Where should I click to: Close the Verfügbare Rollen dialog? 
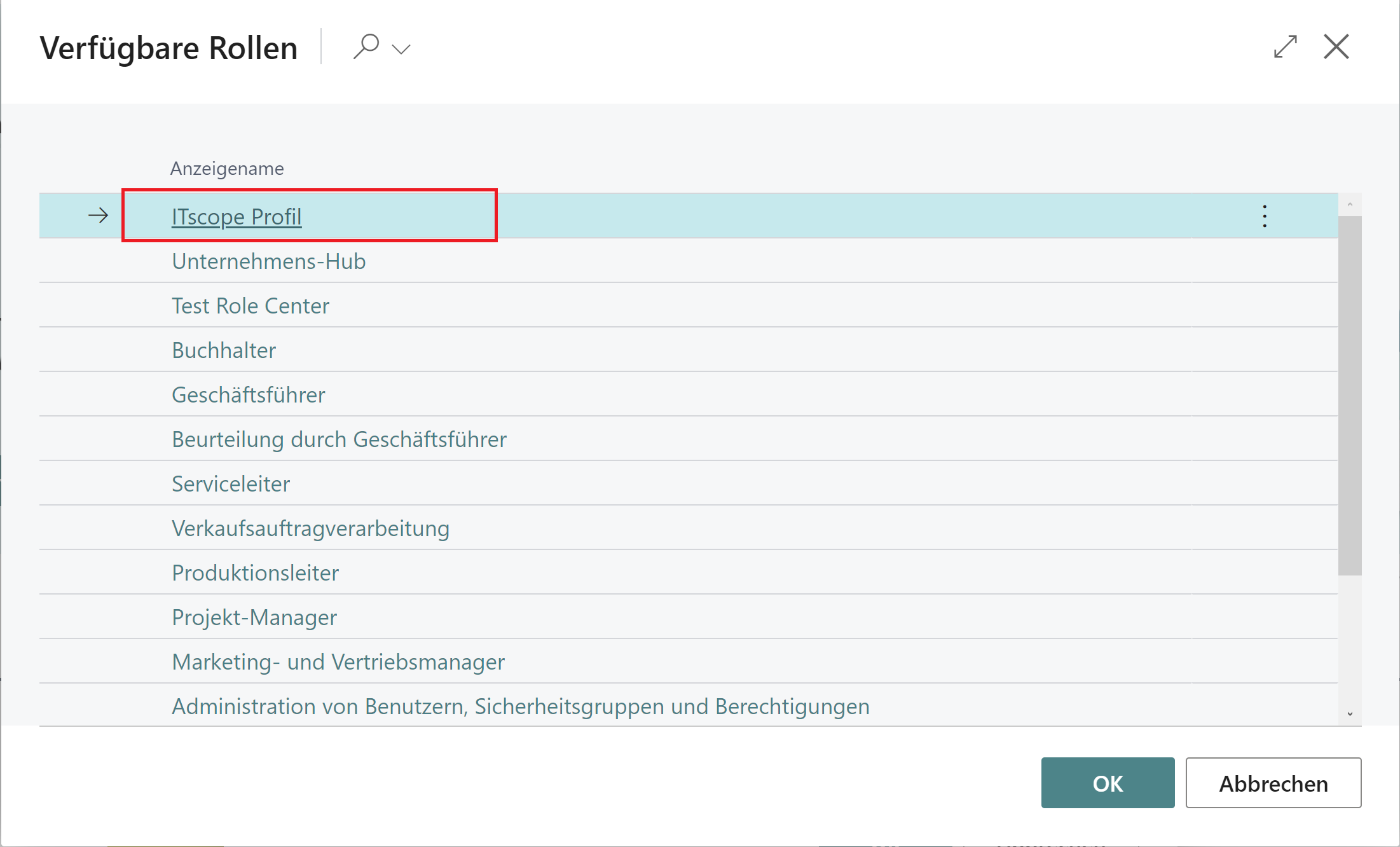1336,46
